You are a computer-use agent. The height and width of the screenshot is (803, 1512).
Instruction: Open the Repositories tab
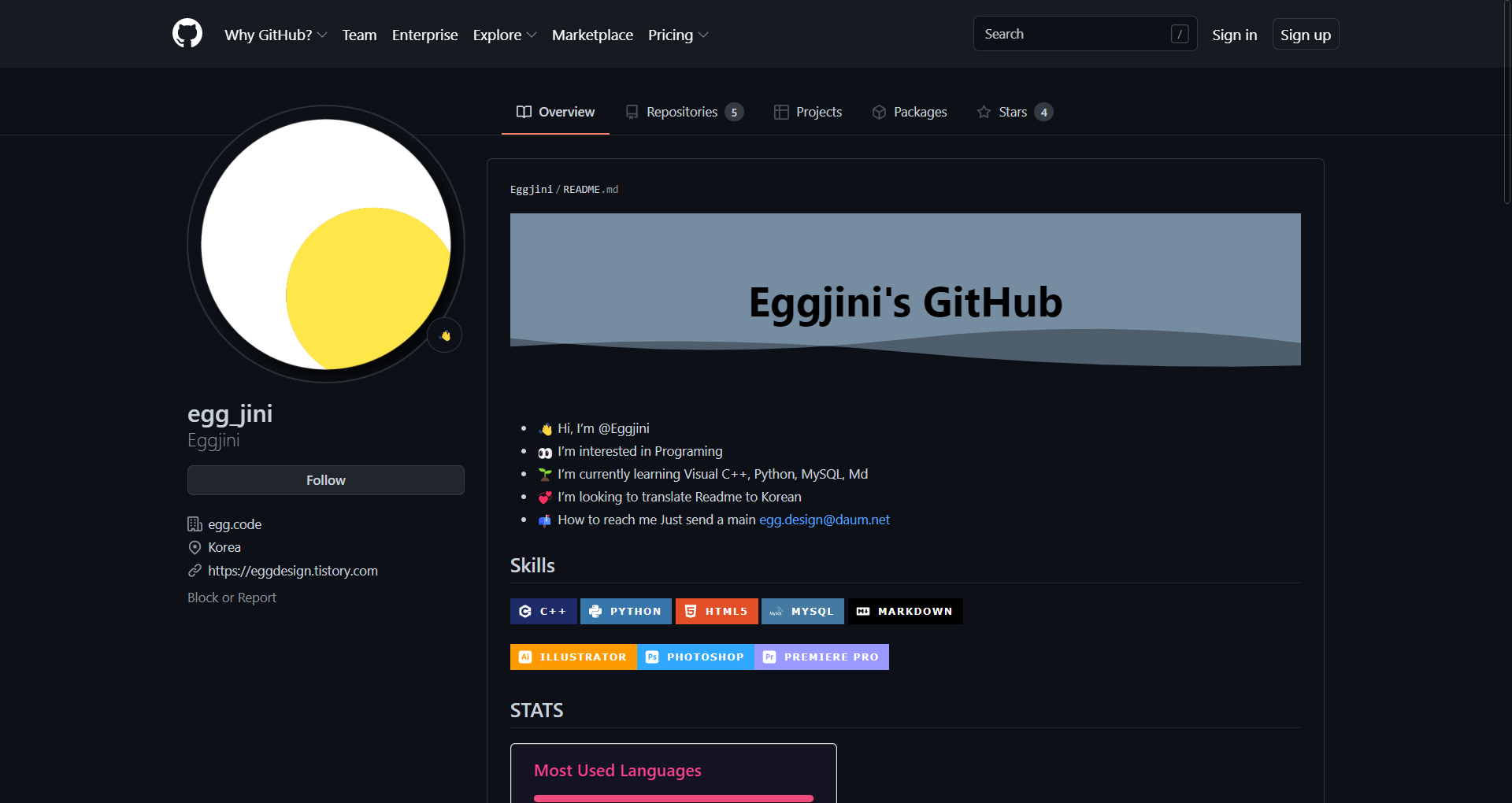[683, 112]
